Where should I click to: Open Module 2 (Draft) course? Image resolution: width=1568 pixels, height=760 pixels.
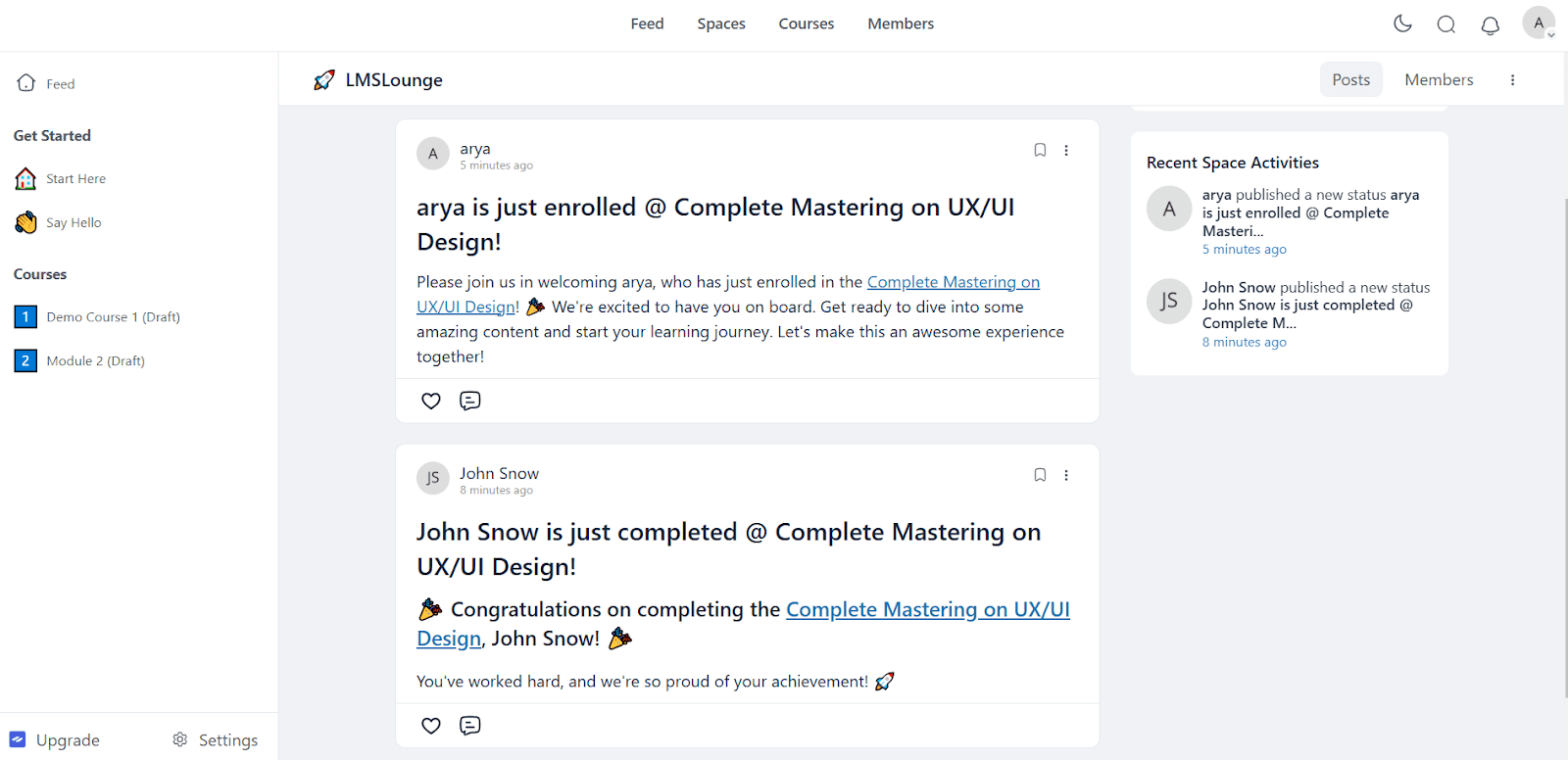(x=95, y=360)
